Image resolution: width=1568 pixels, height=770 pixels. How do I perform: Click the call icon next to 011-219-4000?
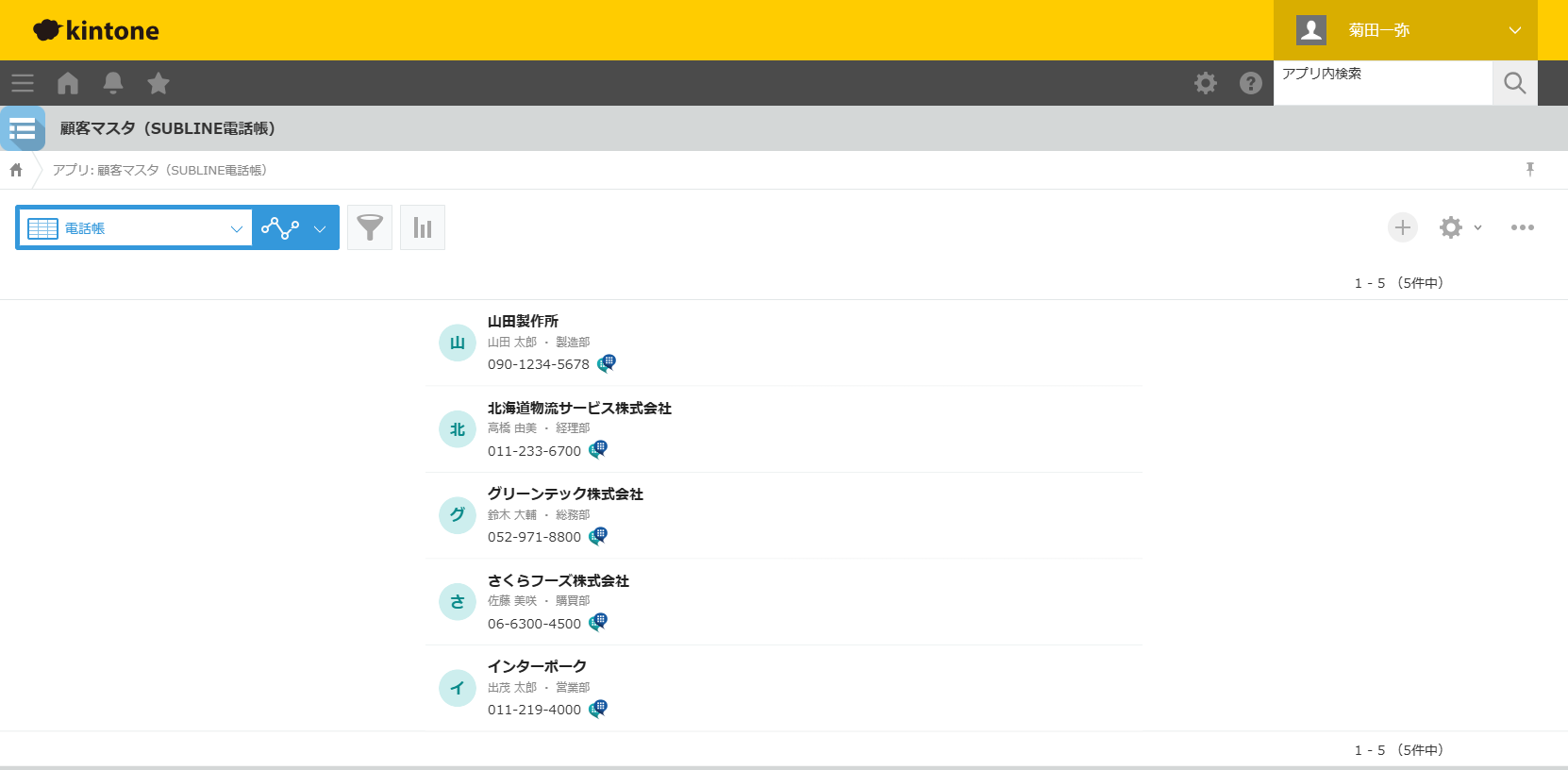click(598, 709)
